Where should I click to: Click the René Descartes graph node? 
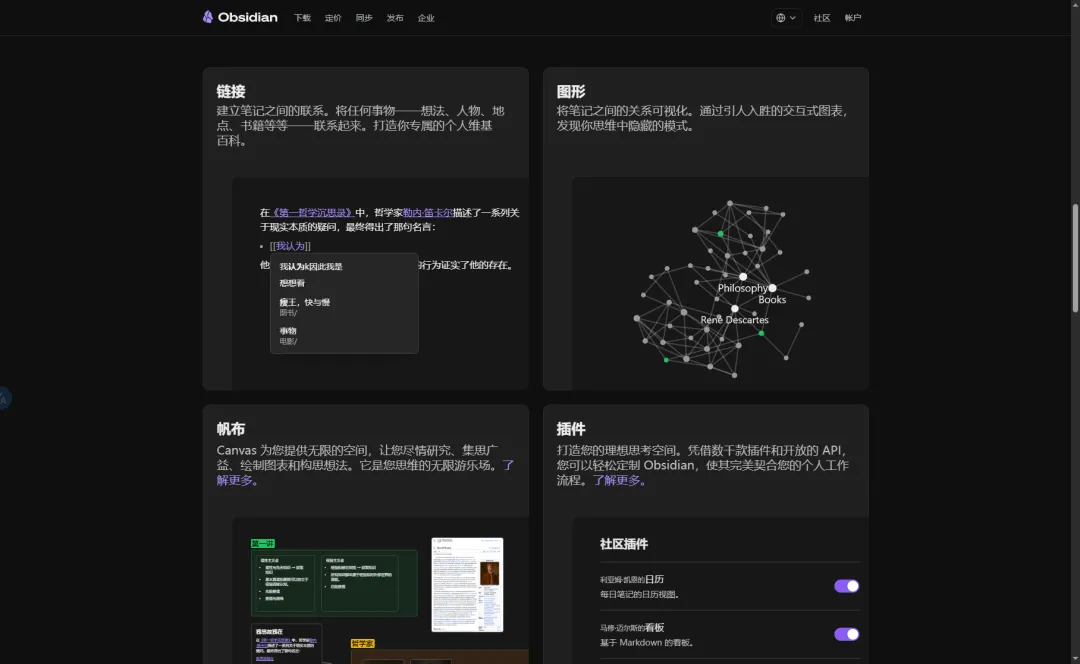coord(735,309)
